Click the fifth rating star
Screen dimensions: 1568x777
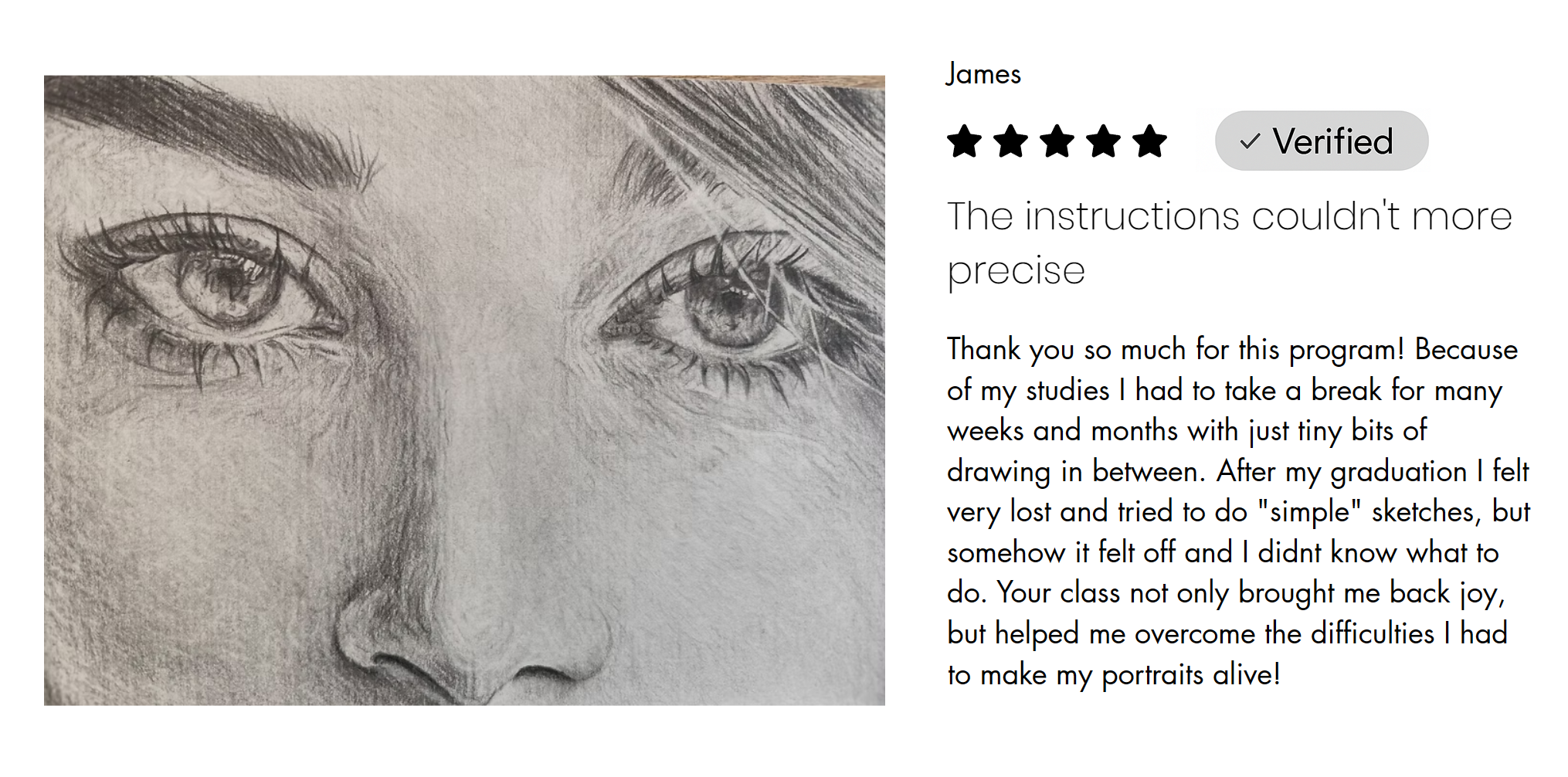click(x=1150, y=141)
